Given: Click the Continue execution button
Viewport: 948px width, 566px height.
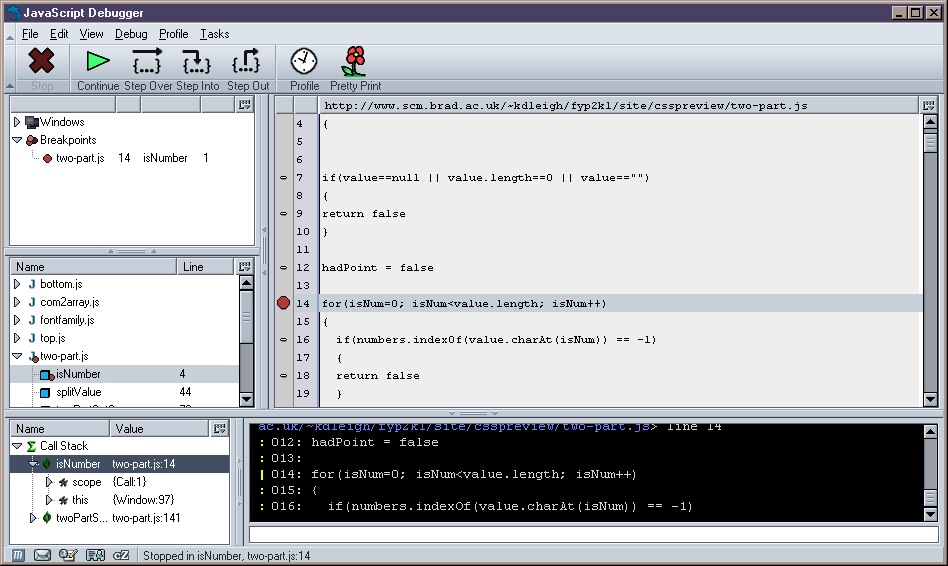Looking at the screenshot, I should point(97,68).
